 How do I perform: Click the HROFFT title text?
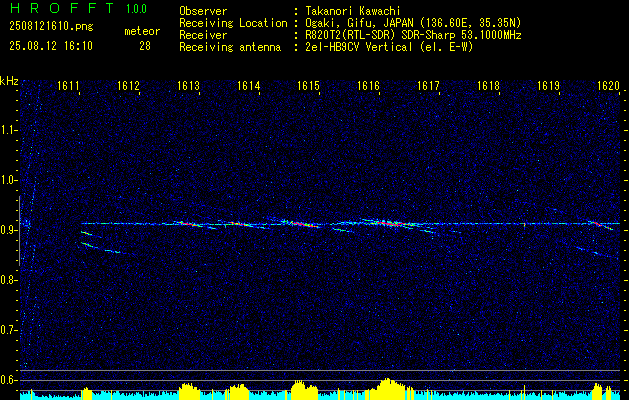point(63,8)
